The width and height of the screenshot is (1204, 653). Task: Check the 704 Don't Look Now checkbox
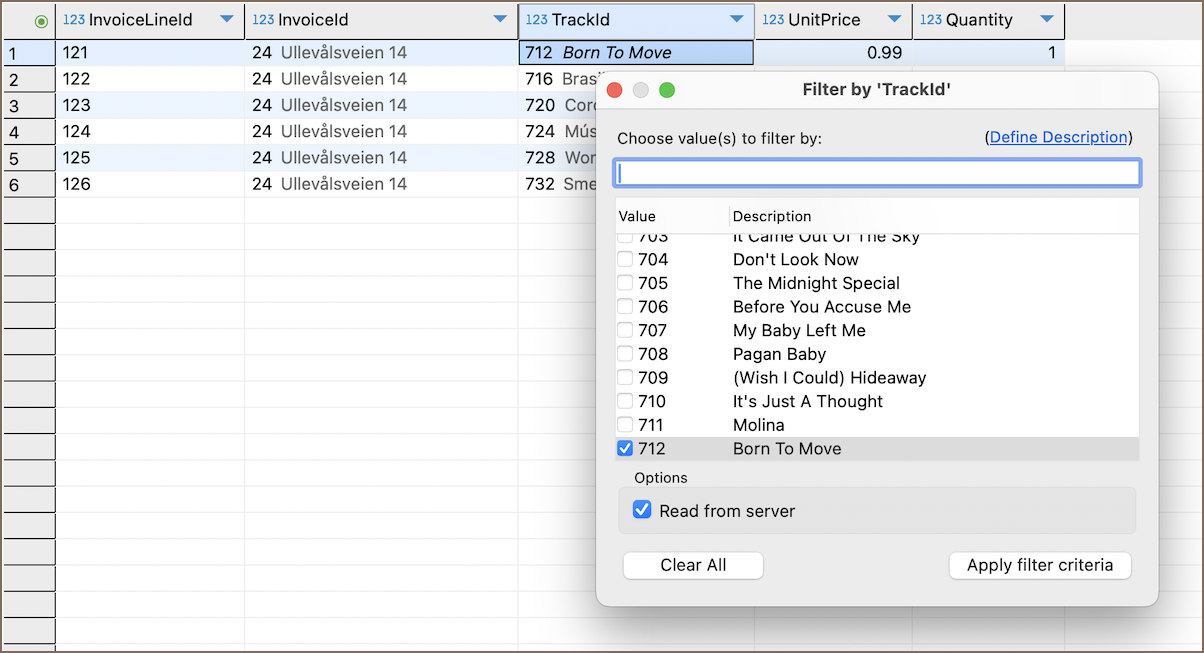tap(625, 260)
